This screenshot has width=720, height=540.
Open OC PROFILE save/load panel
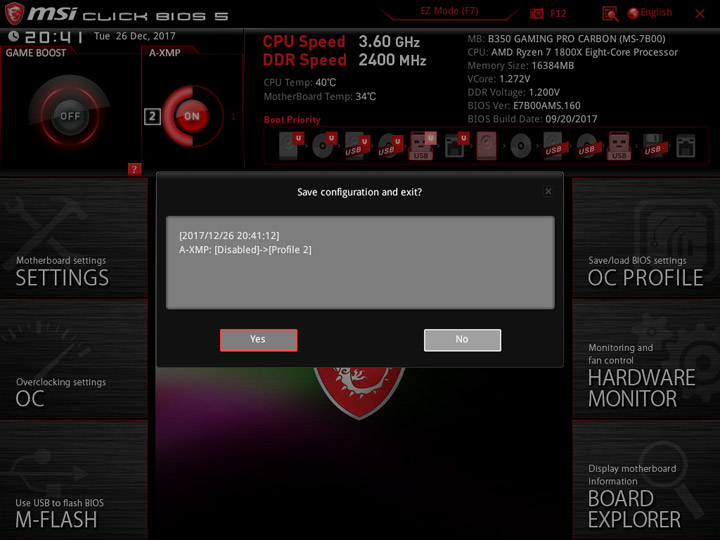tap(646, 238)
